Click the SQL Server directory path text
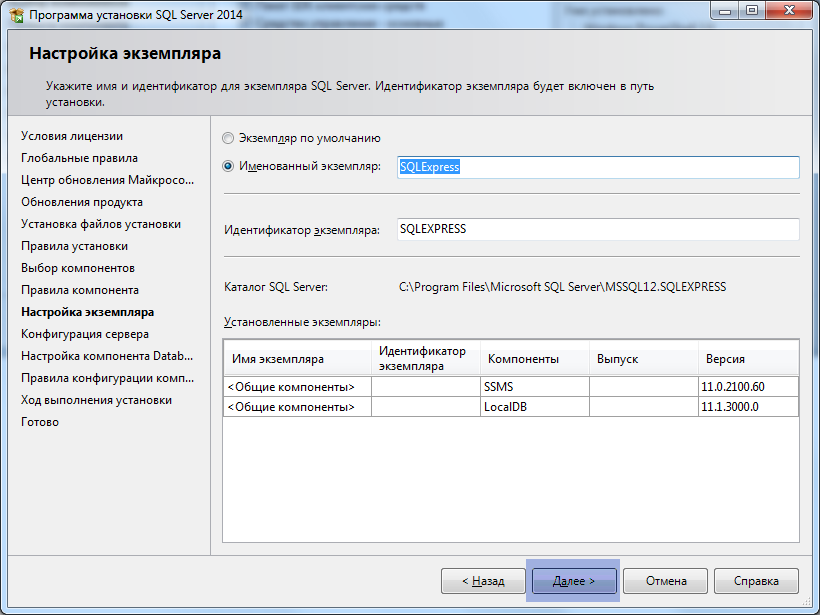 pyautogui.click(x=562, y=287)
